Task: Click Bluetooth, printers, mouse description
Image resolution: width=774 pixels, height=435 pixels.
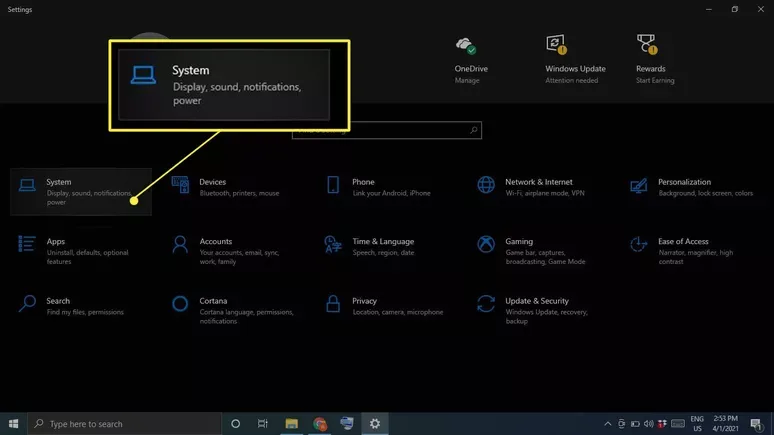Action: coord(239,193)
